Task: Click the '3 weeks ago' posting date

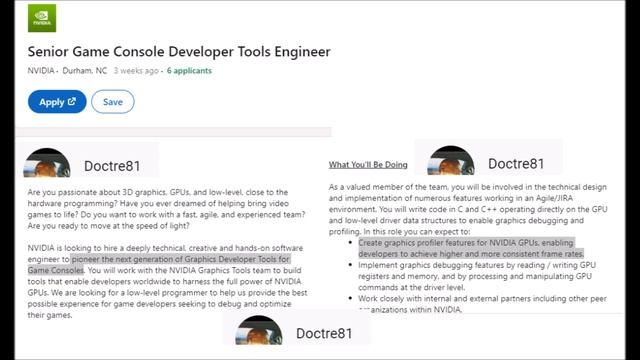Action: pos(136,71)
